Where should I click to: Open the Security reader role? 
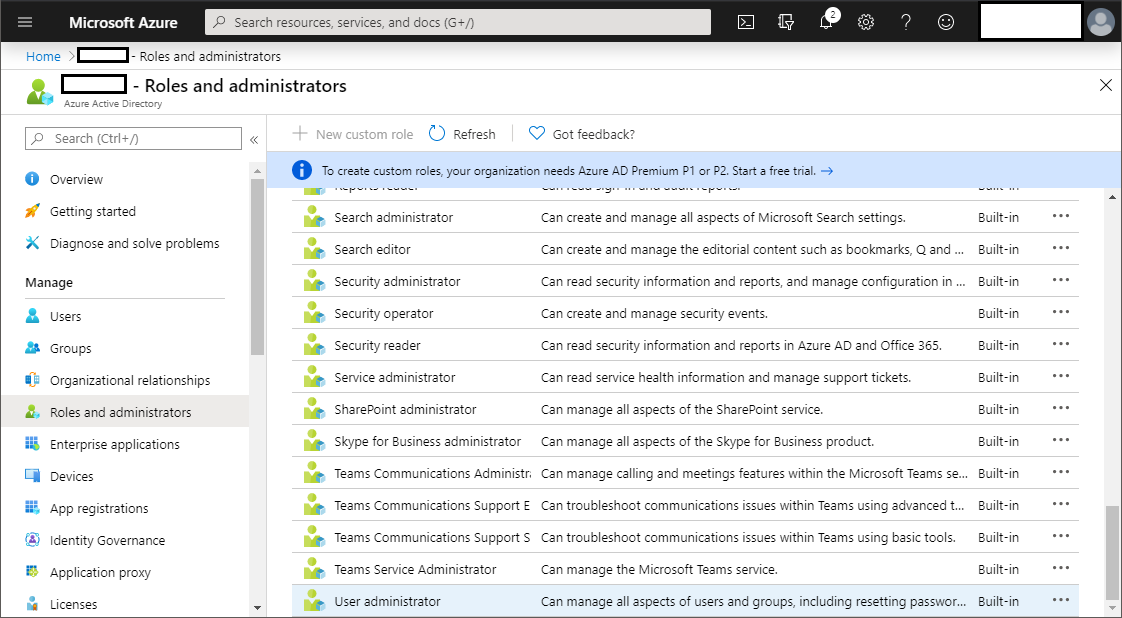click(377, 345)
